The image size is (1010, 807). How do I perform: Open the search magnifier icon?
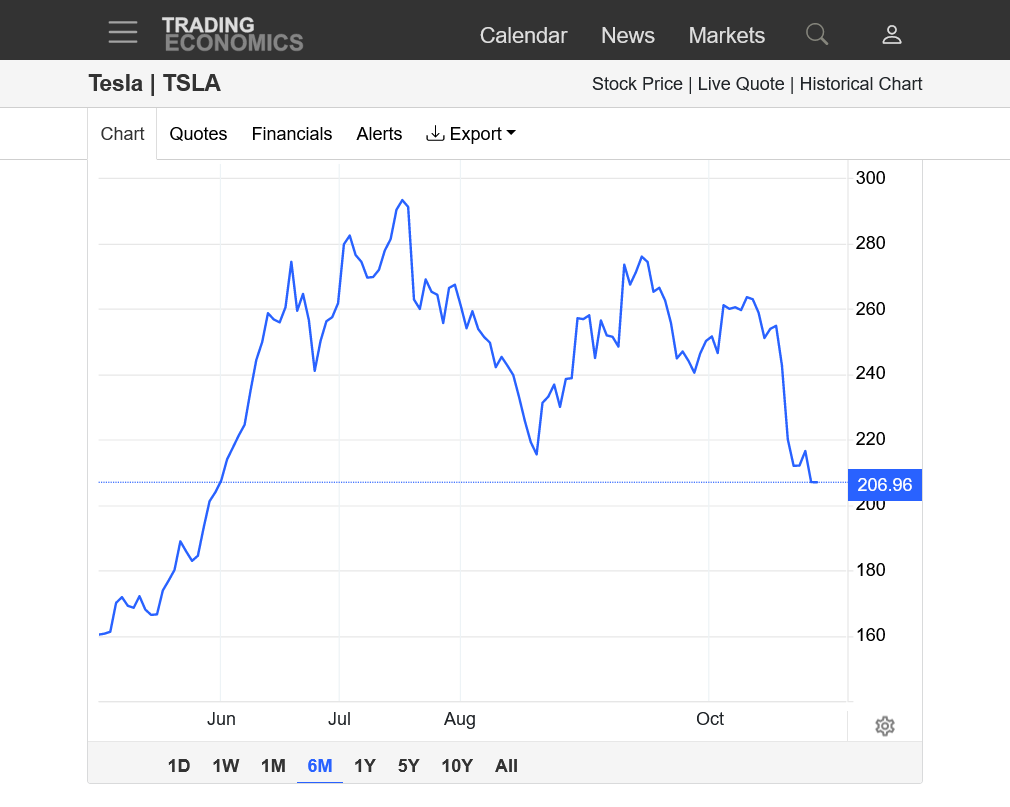coord(817,34)
